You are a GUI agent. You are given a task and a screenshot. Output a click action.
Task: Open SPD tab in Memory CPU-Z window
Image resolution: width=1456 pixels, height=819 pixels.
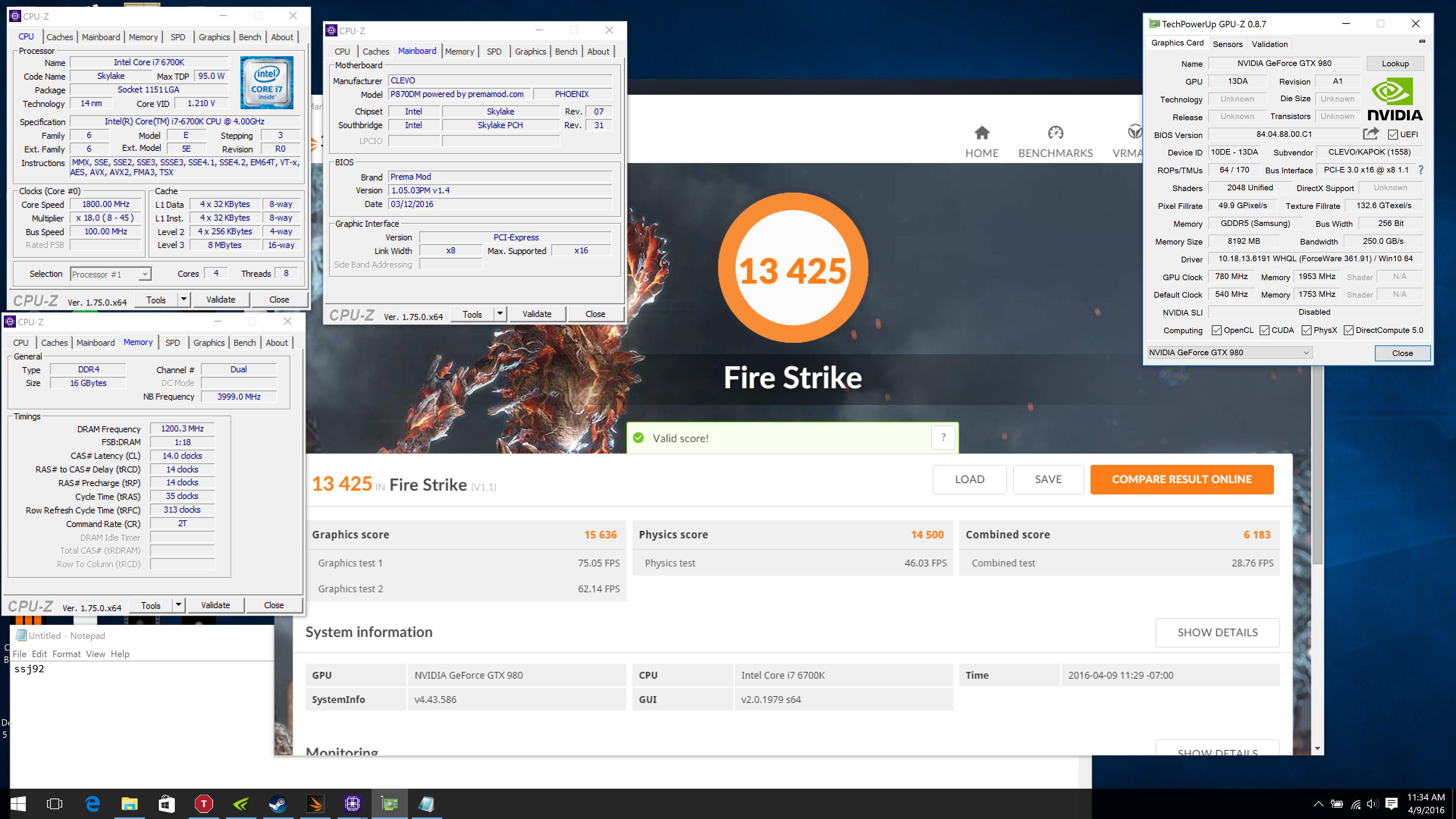(173, 342)
